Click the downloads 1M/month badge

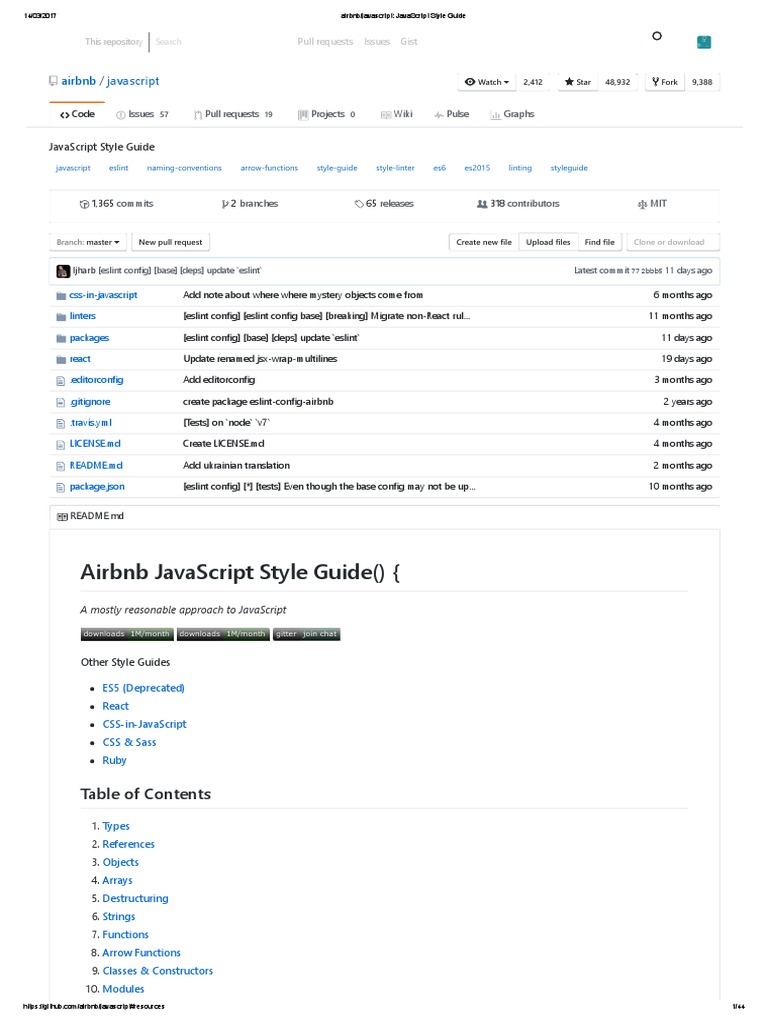(126, 634)
